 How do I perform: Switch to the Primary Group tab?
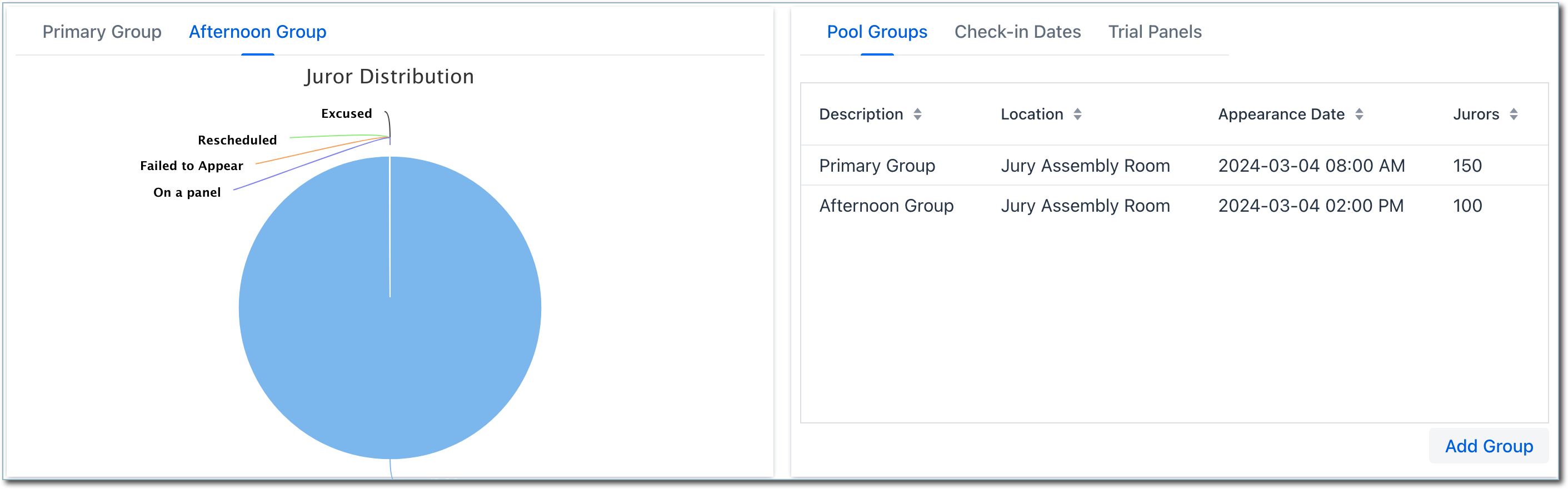[x=102, y=32]
